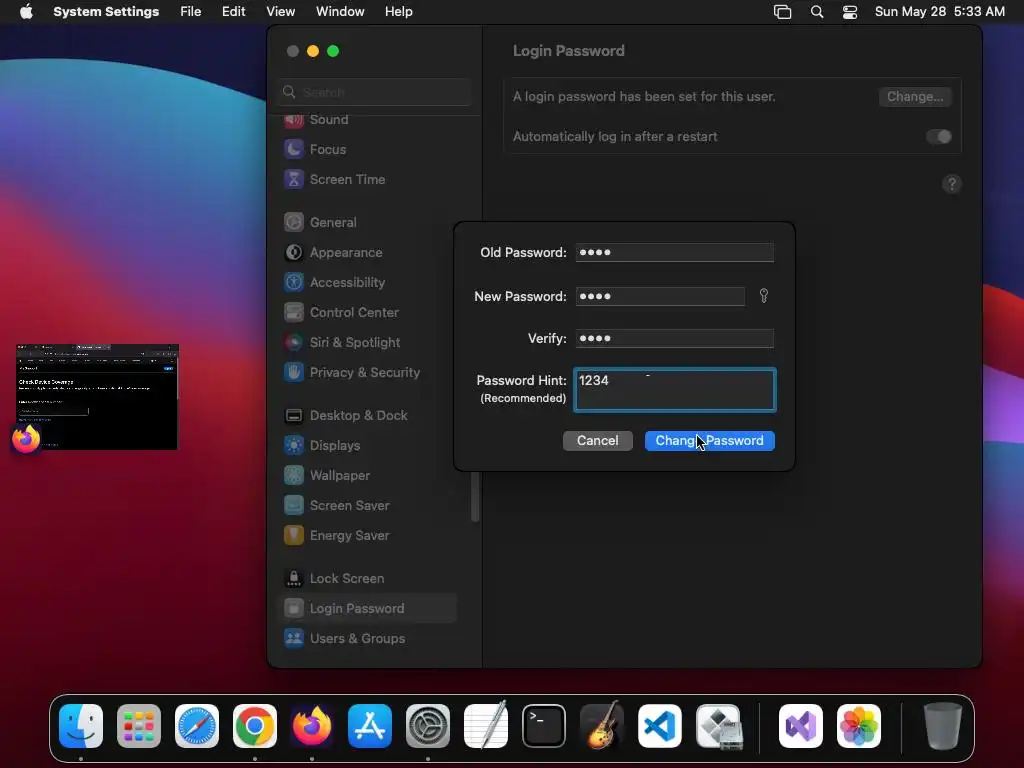Screen dimensions: 1024x768
Task: Open Privacy & Security hand icon
Action: click(x=294, y=372)
